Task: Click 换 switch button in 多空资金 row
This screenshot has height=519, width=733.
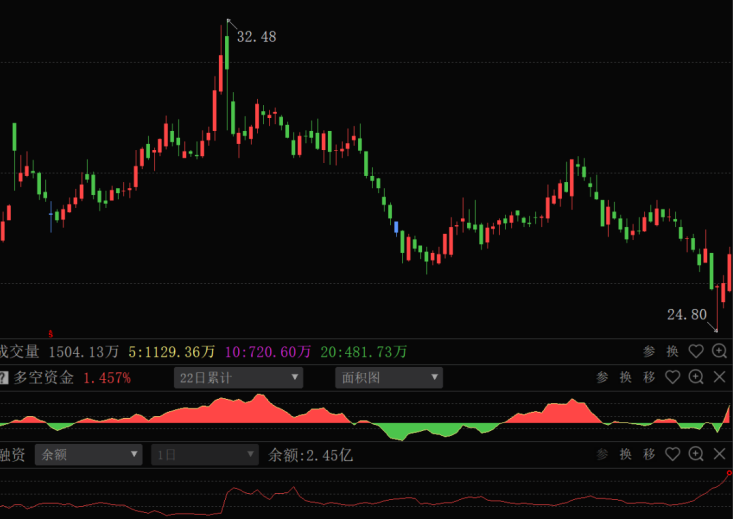Action: point(625,377)
